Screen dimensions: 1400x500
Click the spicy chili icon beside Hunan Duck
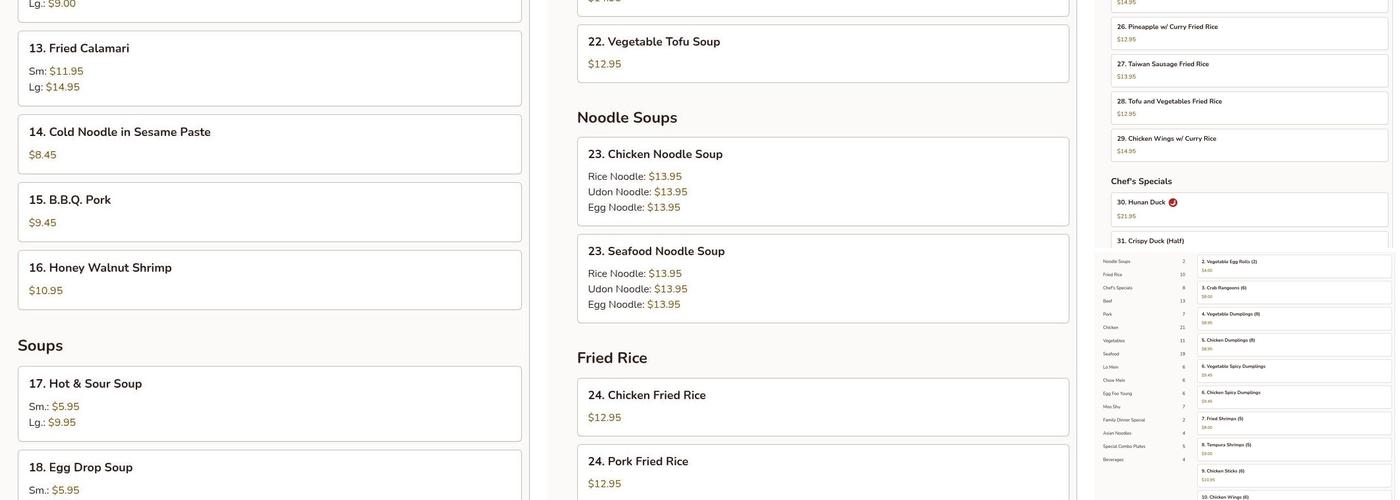(x=1173, y=203)
